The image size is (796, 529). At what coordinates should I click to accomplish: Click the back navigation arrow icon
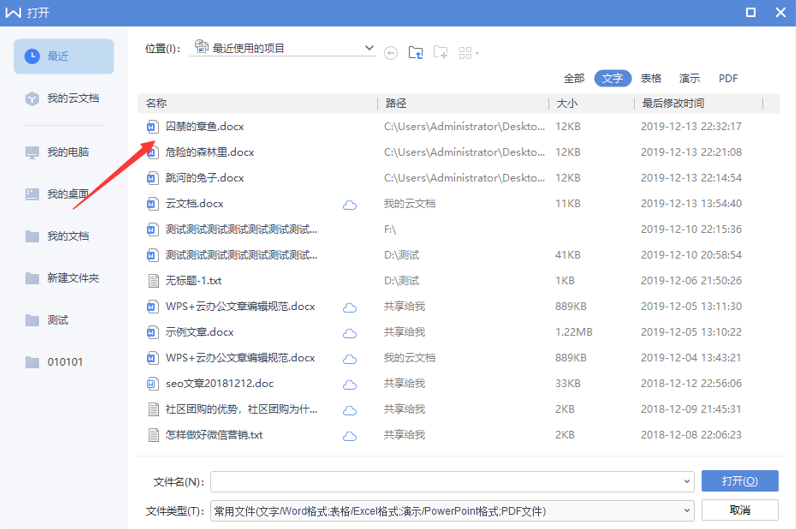point(391,53)
